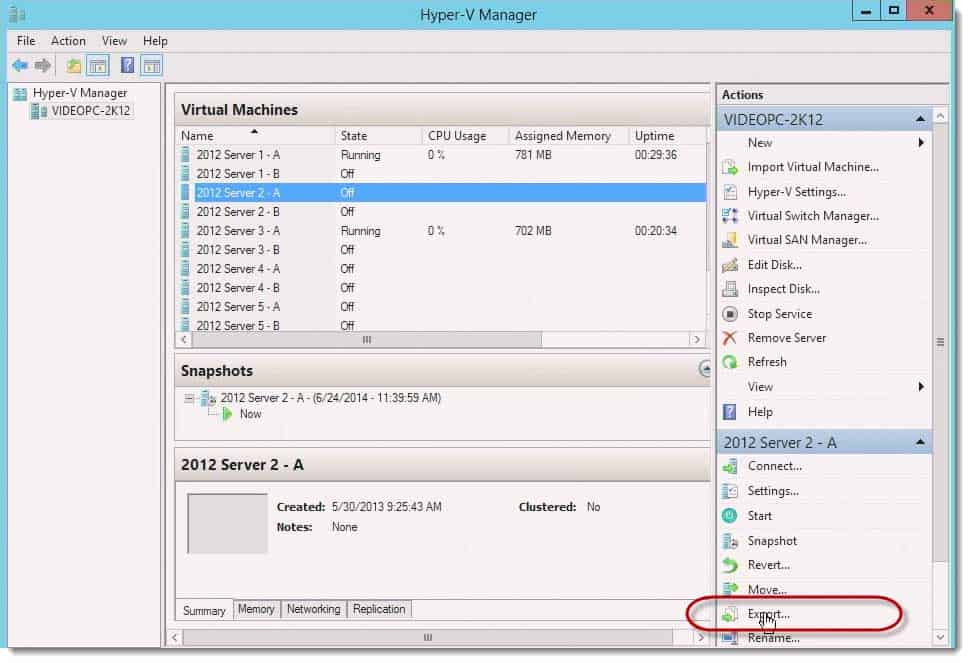Switch to the Memory tab
The height and width of the screenshot is (663, 970).
256,609
